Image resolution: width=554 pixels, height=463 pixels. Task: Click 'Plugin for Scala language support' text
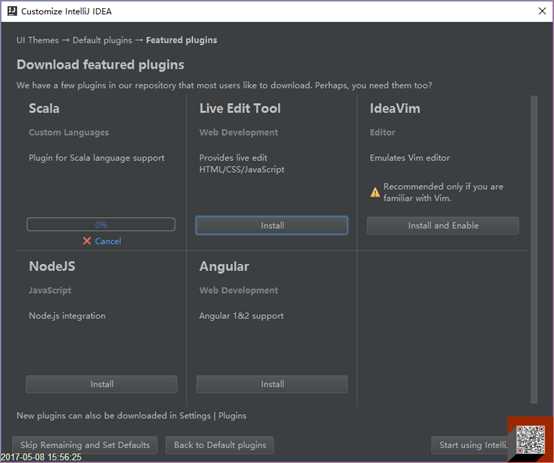click(x=96, y=158)
